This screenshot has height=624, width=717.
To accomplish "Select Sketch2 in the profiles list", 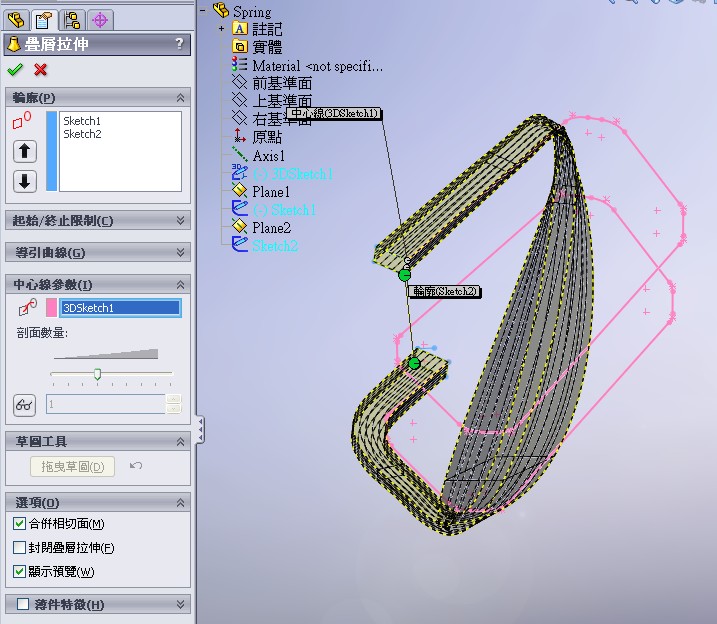I will (82, 134).
